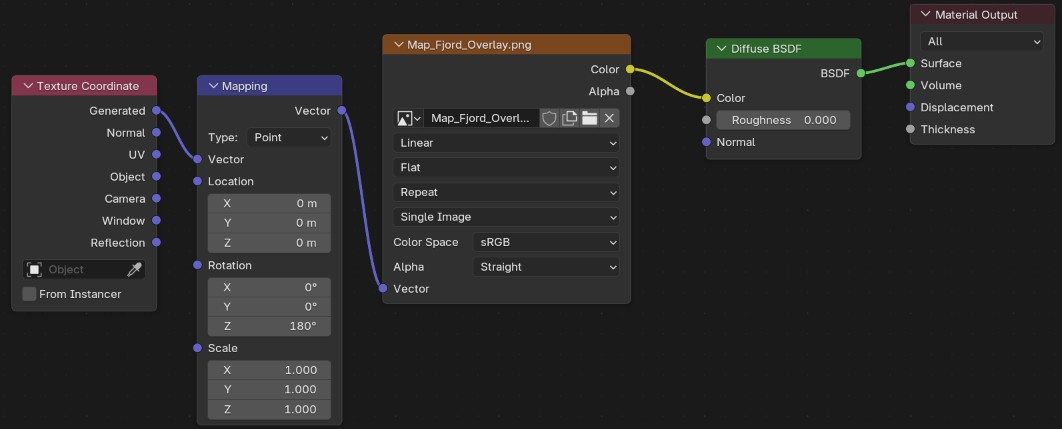Click the image browse dropdown icon
Screen dimensions: 1062x429
(408, 118)
